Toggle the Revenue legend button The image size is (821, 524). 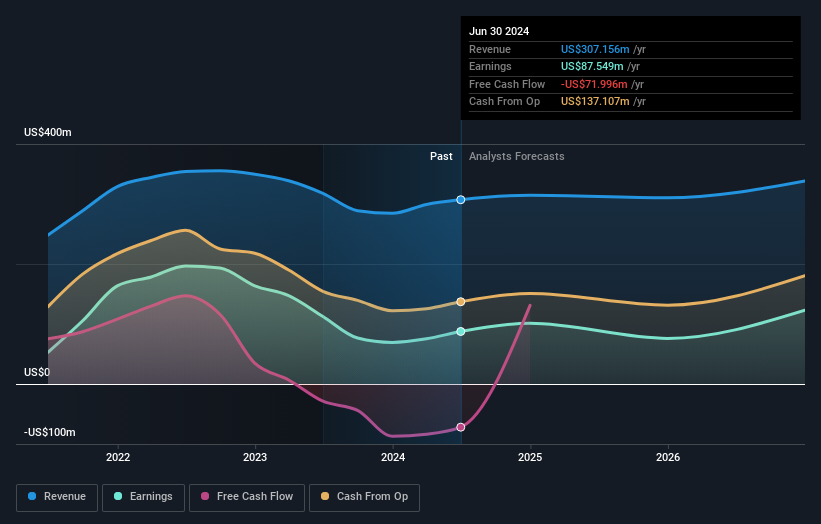pyautogui.click(x=57, y=497)
